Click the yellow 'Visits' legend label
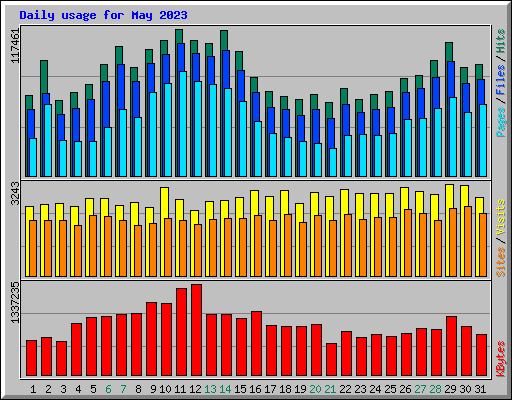This screenshot has height=400, width=512. [501, 217]
